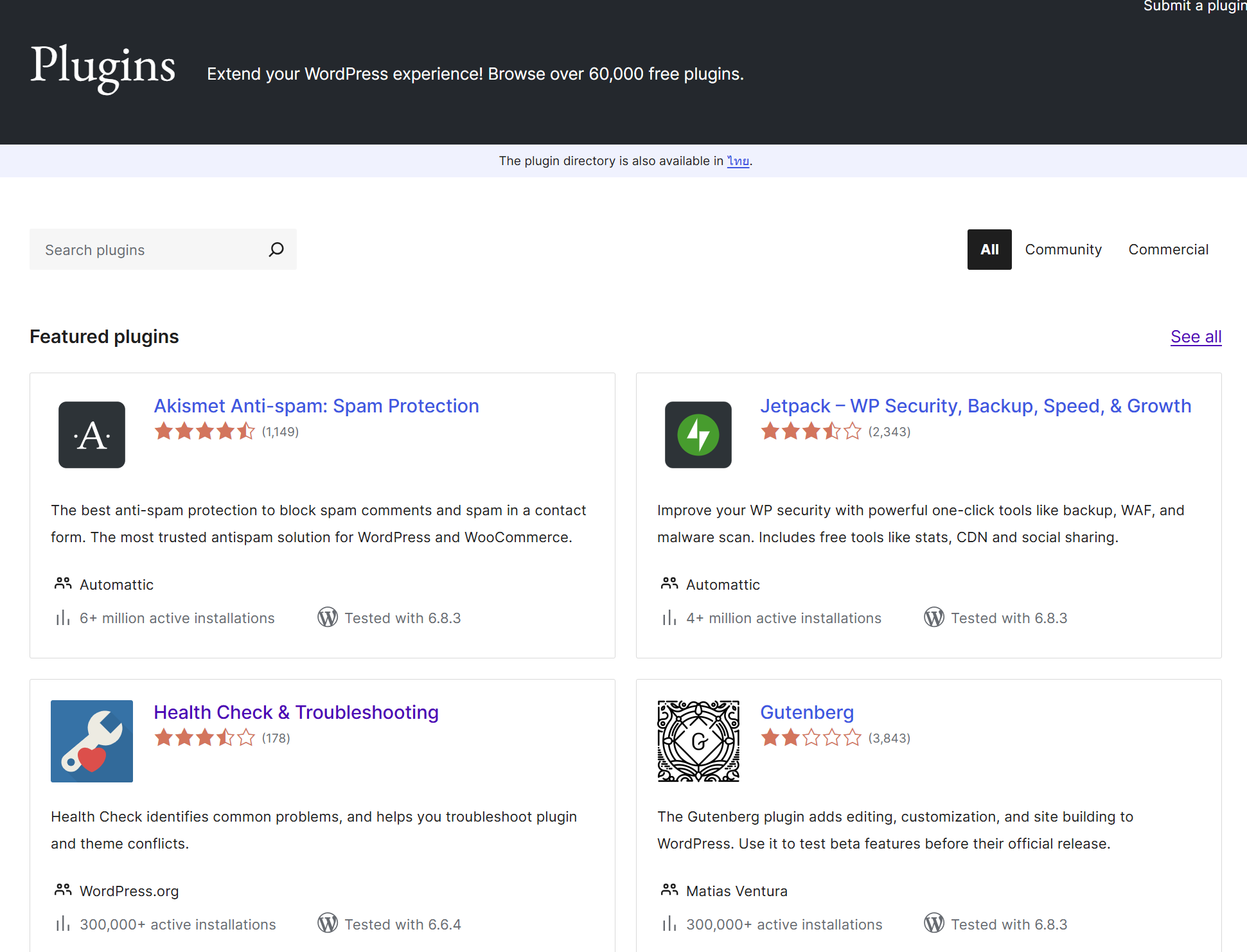Select the All filter tab
Image resolution: width=1247 pixels, height=952 pixels.
(989, 249)
